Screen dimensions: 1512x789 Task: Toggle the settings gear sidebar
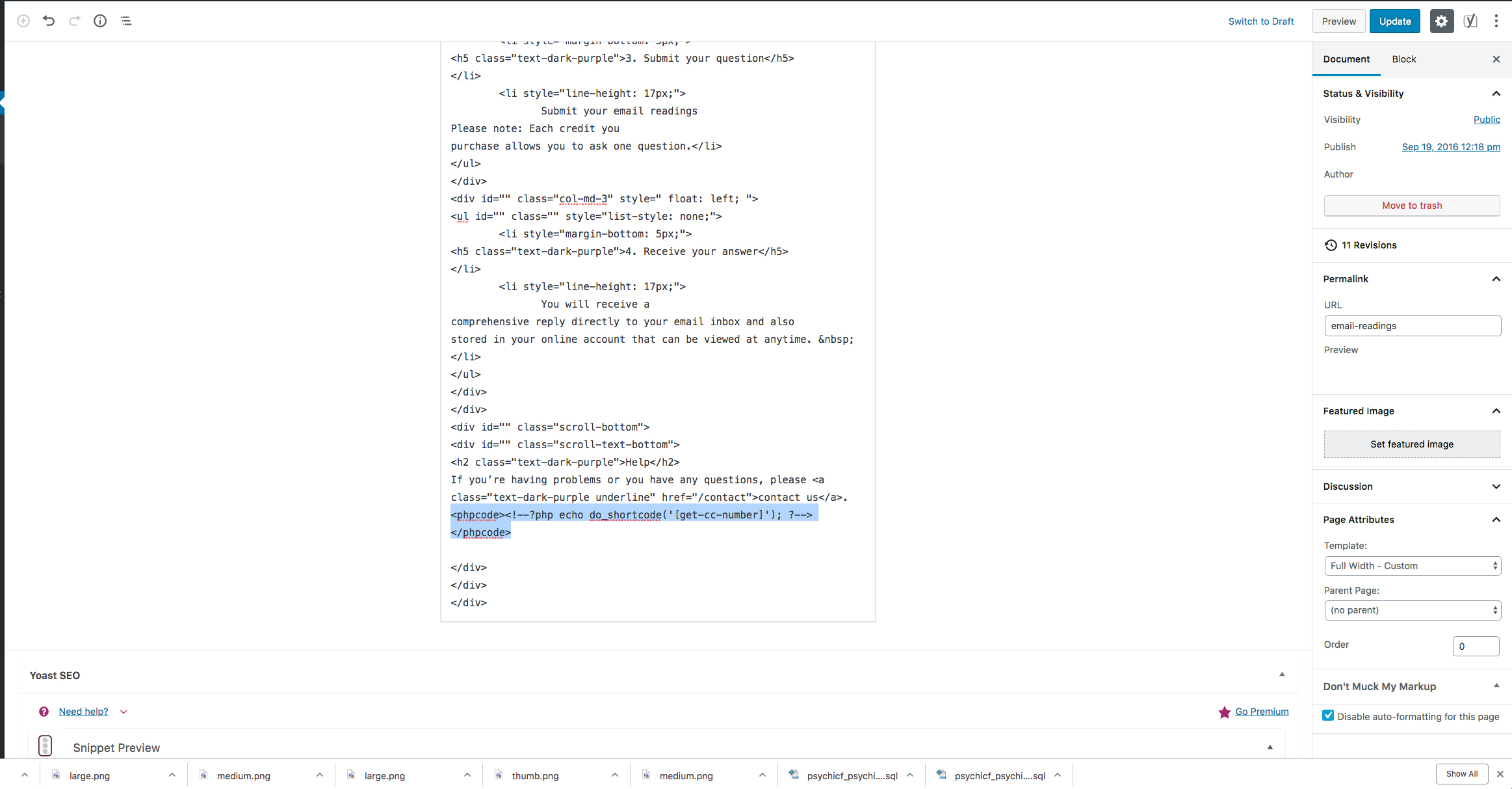pos(1441,21)
